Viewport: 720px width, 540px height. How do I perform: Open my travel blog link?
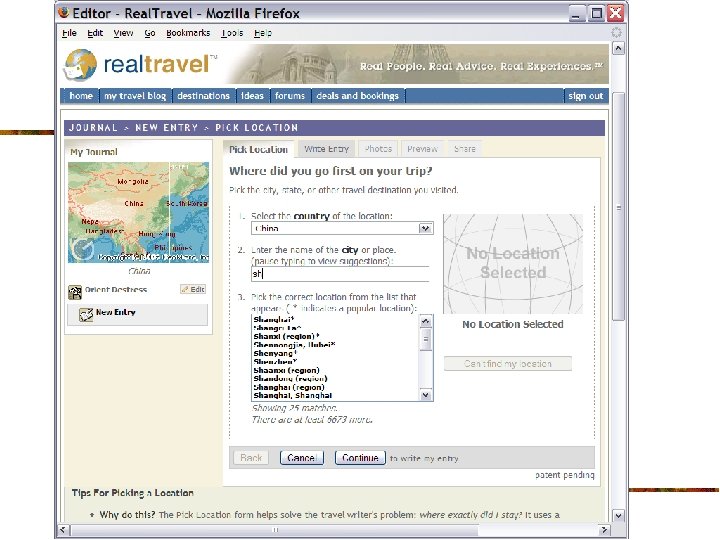tap(135, 96)
